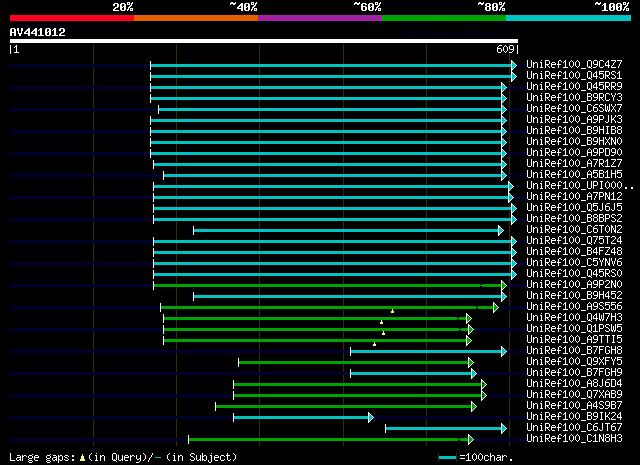Open the UniRef100_A9PJK3 hit
Screen dimensions: 640x465
click(574, 120)
